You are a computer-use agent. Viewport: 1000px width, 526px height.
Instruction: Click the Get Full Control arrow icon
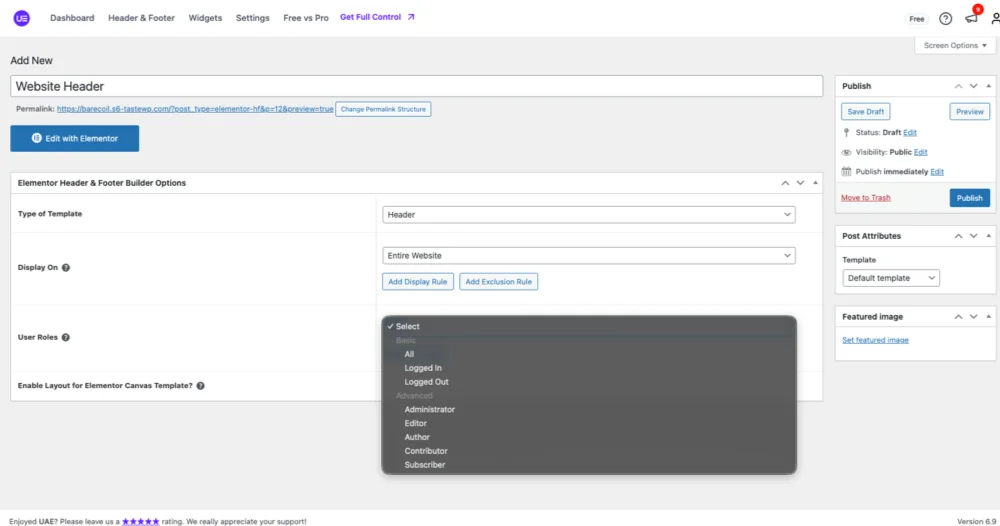pyautogui.click(x=411, y=17)
